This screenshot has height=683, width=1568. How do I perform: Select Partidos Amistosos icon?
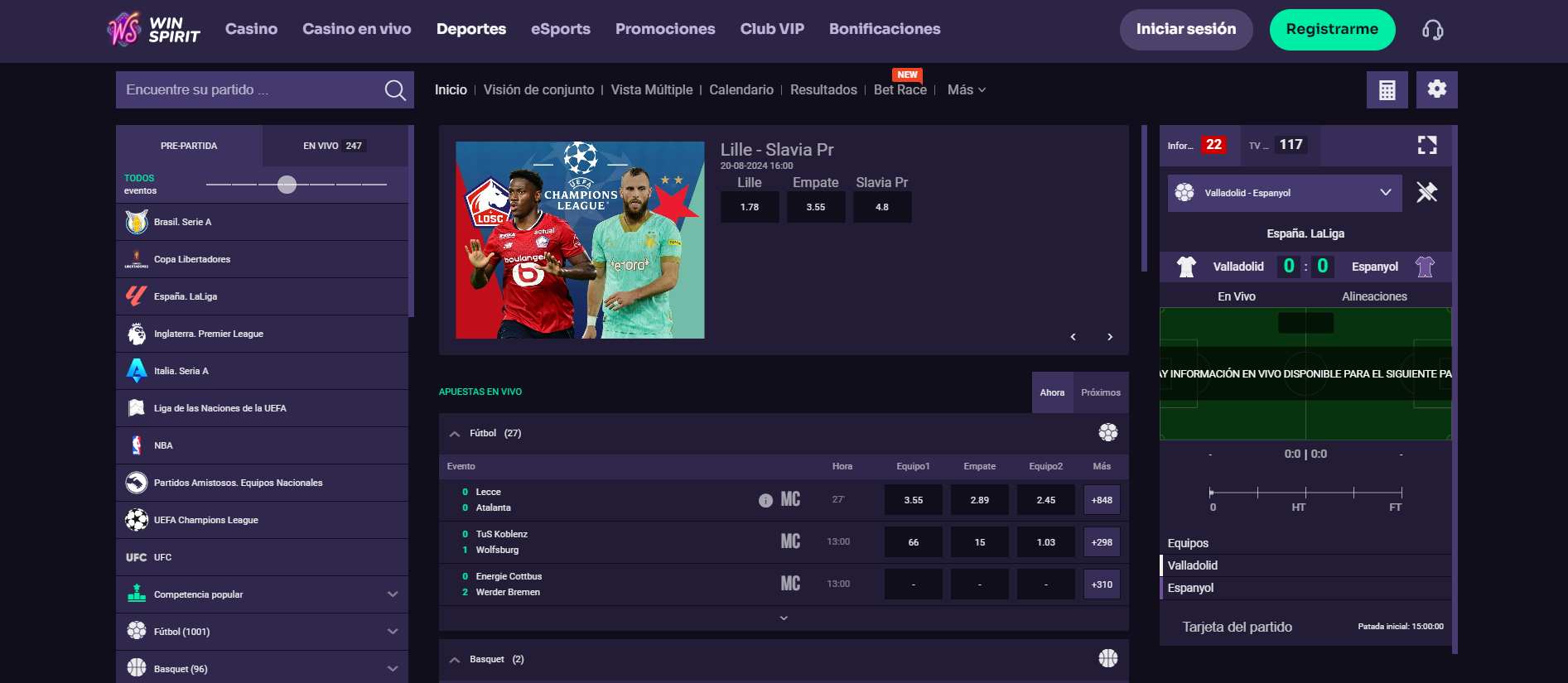click(x=137, y=483)
